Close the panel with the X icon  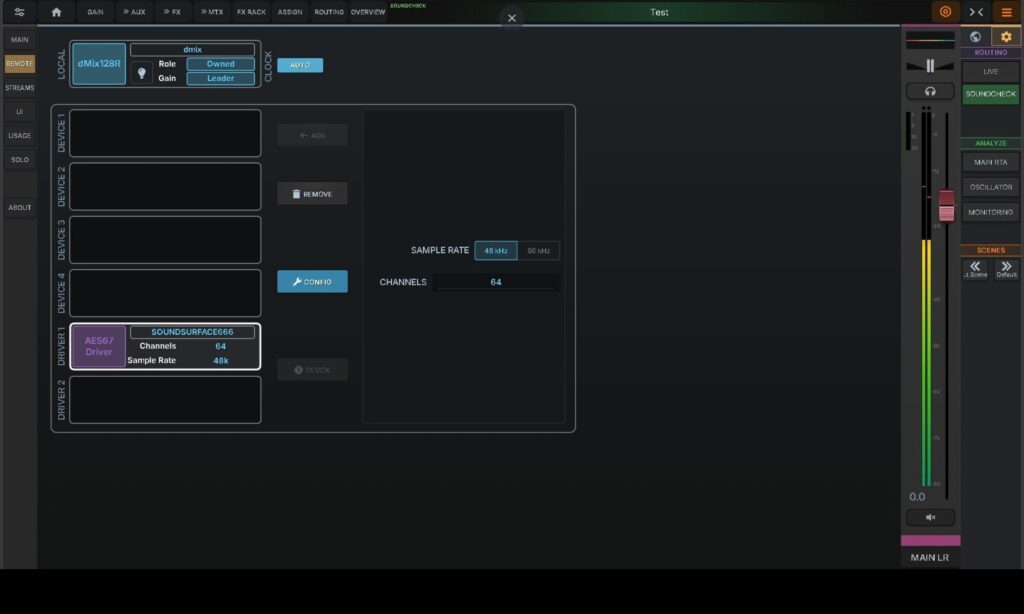512,18
